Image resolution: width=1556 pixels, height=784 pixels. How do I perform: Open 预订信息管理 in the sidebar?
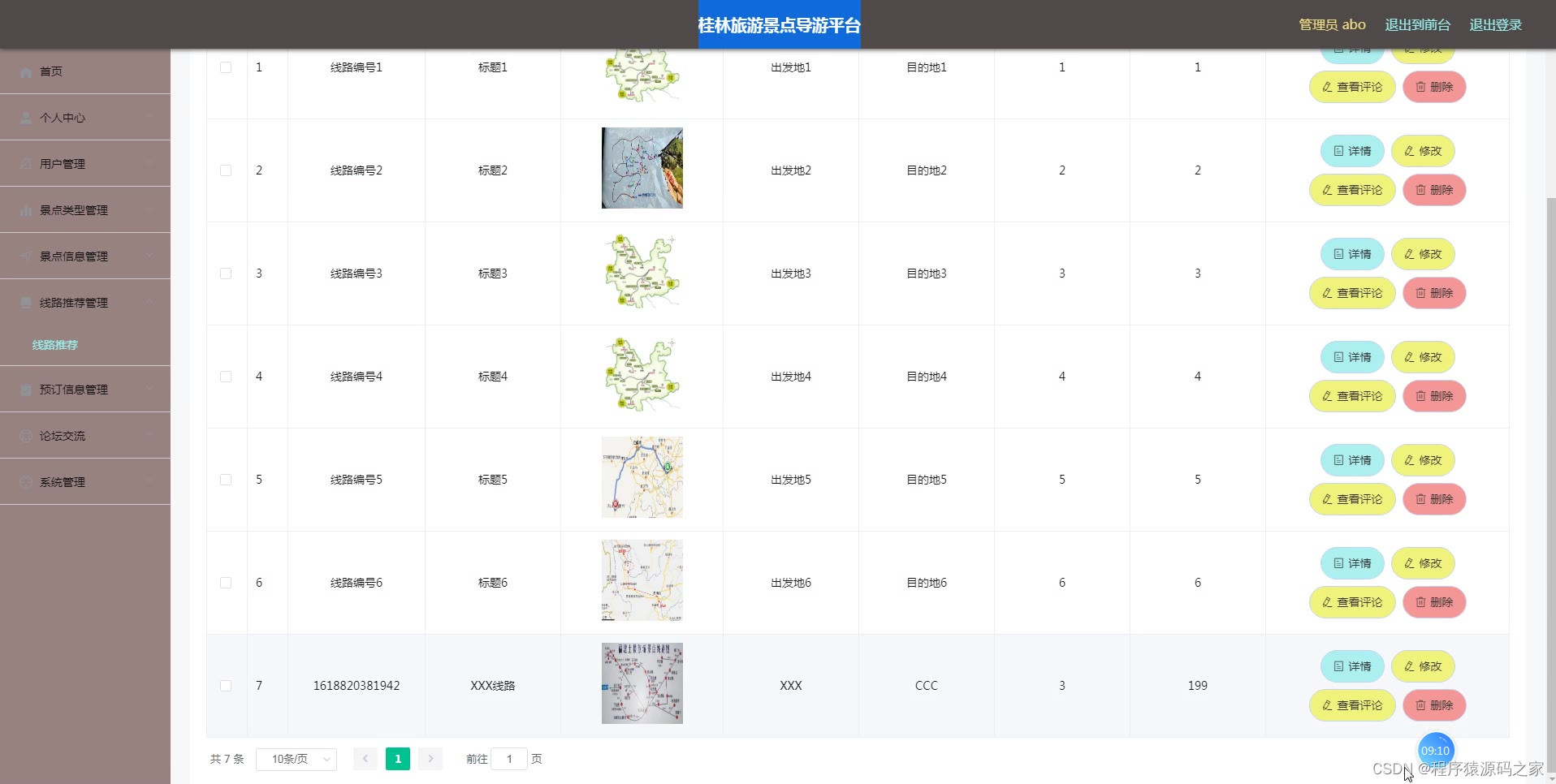(x=85, y=390)
